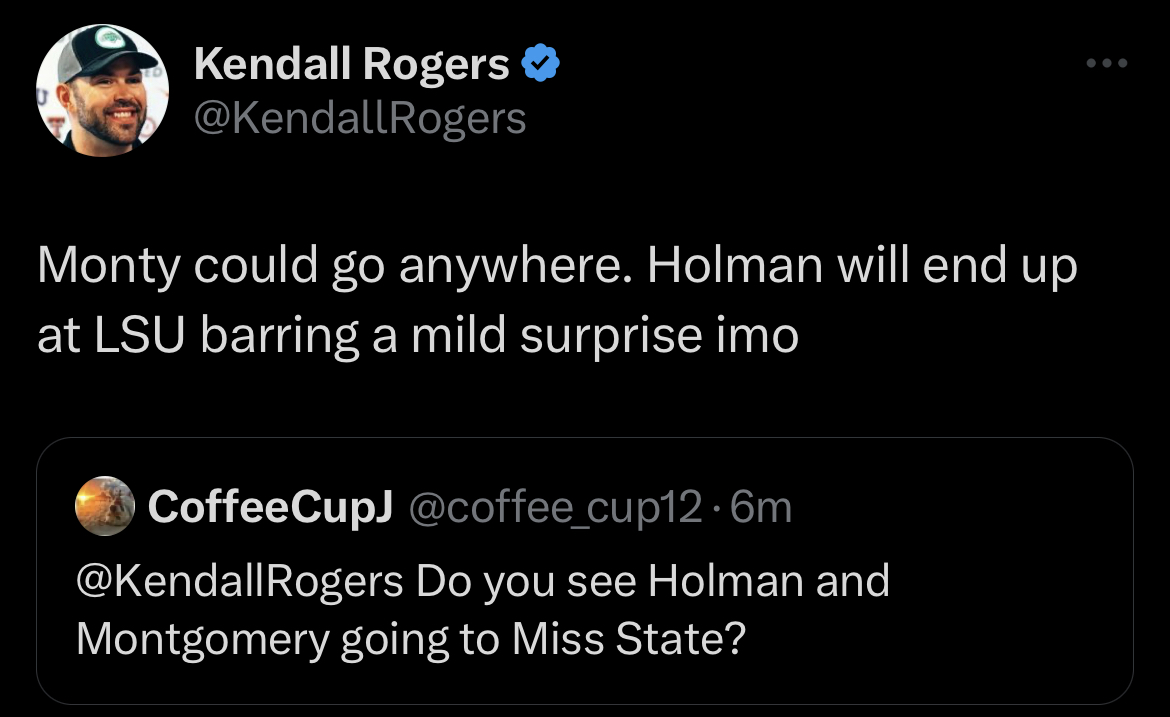The height and width of the screenshot is (717, 1170).
Task: Click CoffeeCupJ's small avatar
Action: (104, 507)
